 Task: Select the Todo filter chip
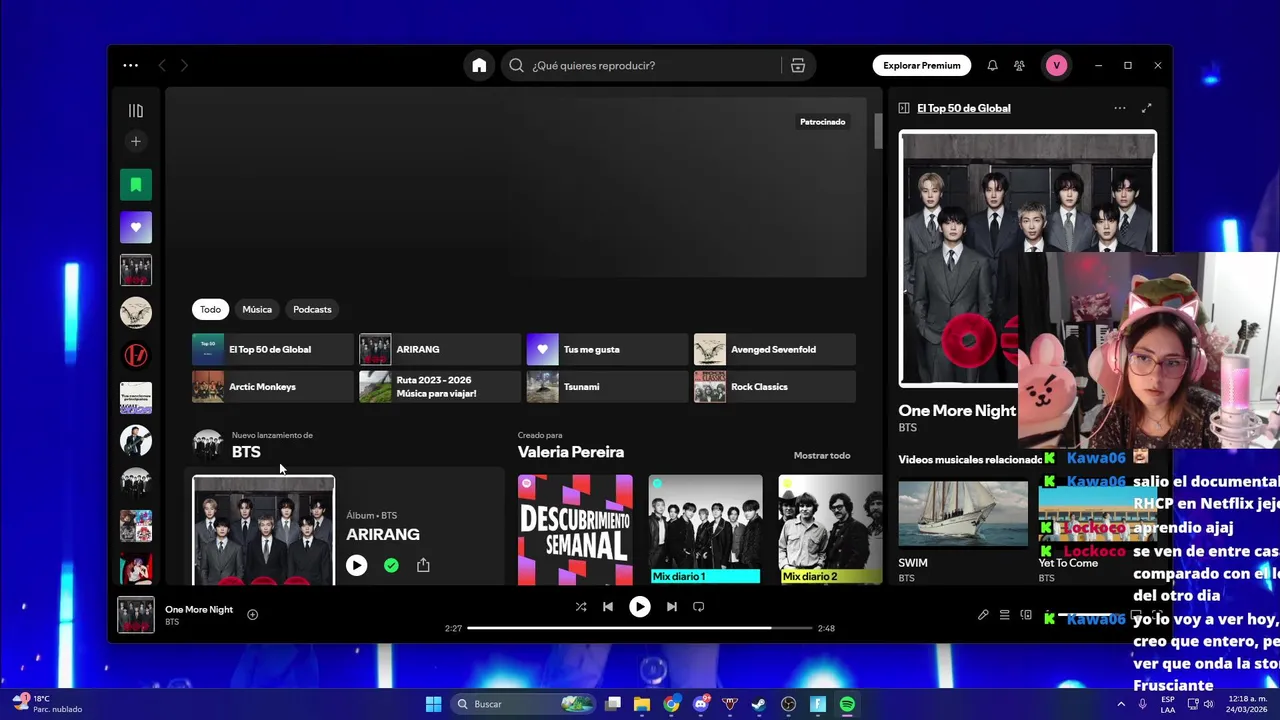[x=210, y=309]
